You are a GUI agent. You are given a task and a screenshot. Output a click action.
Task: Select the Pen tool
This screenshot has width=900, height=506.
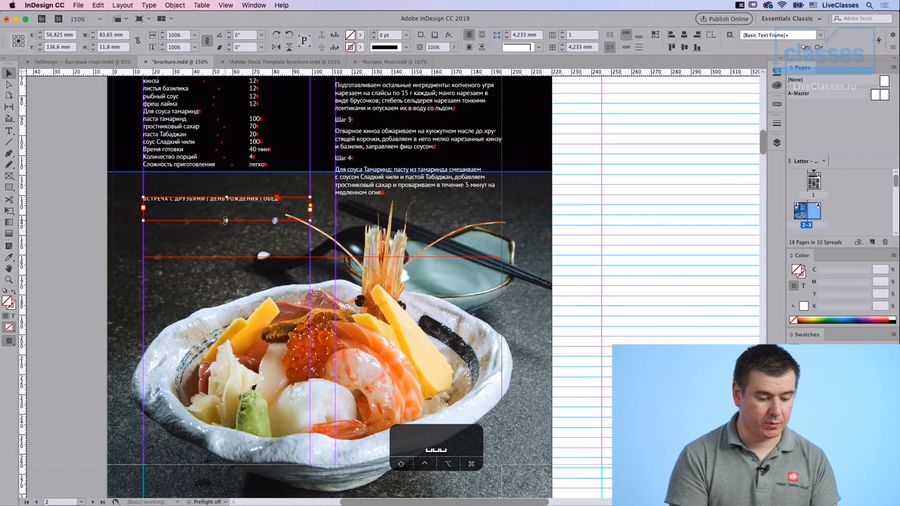(9, 153)
